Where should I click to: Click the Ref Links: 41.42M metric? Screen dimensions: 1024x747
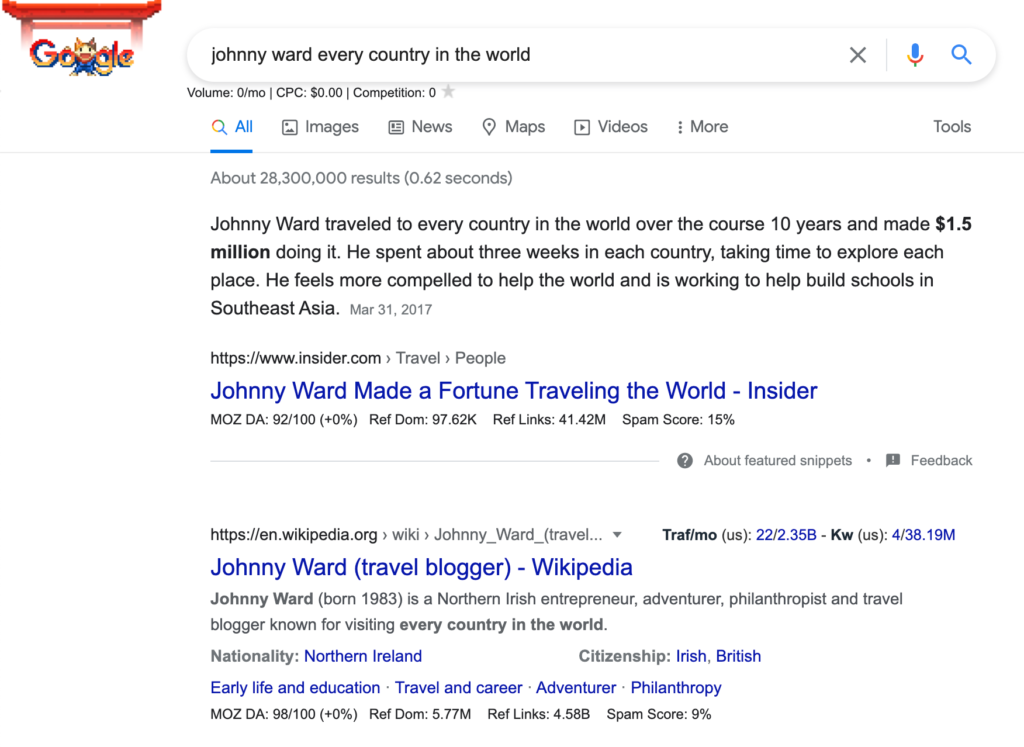[x=549, y=419]
